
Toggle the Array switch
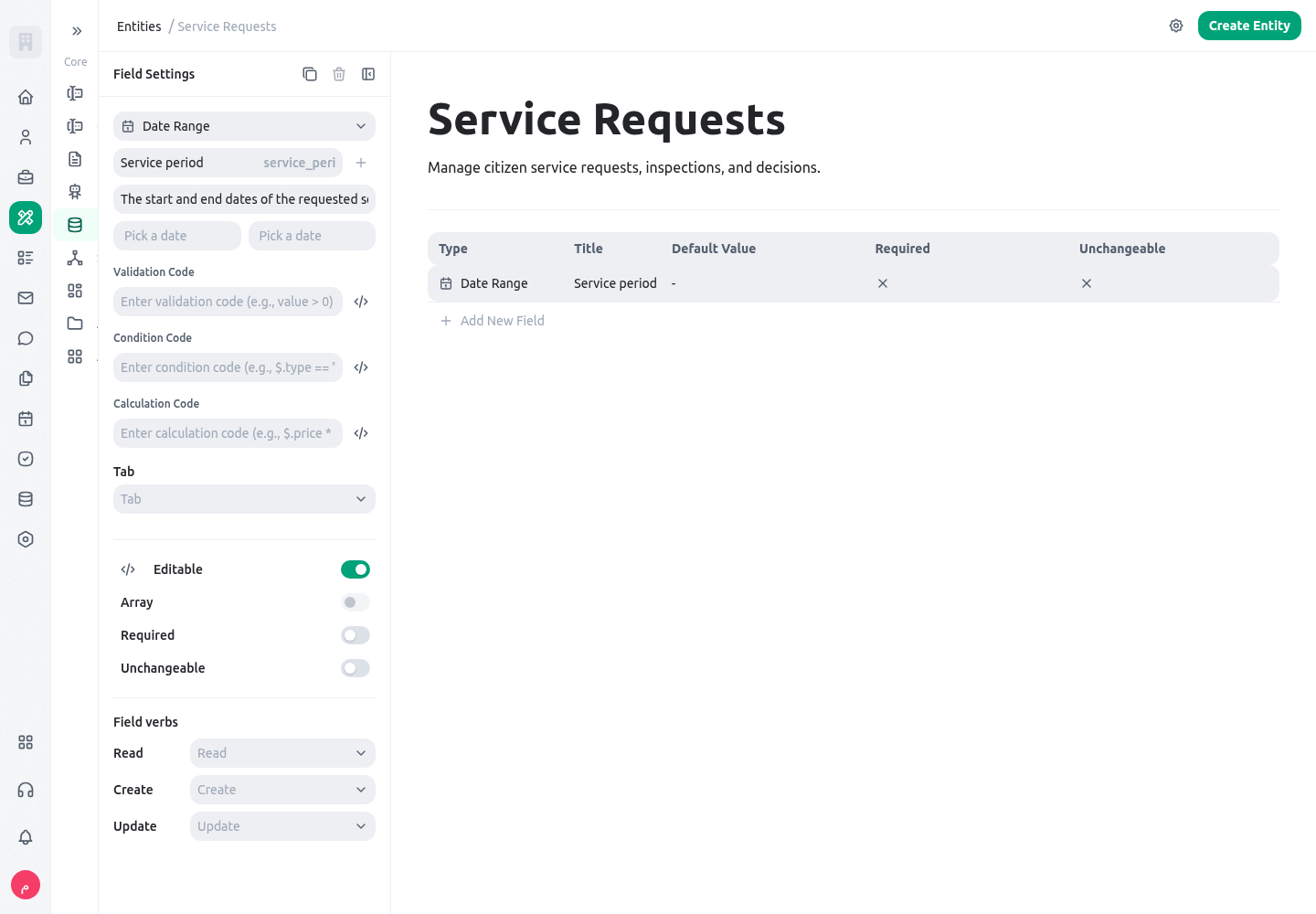coord(356,602)
